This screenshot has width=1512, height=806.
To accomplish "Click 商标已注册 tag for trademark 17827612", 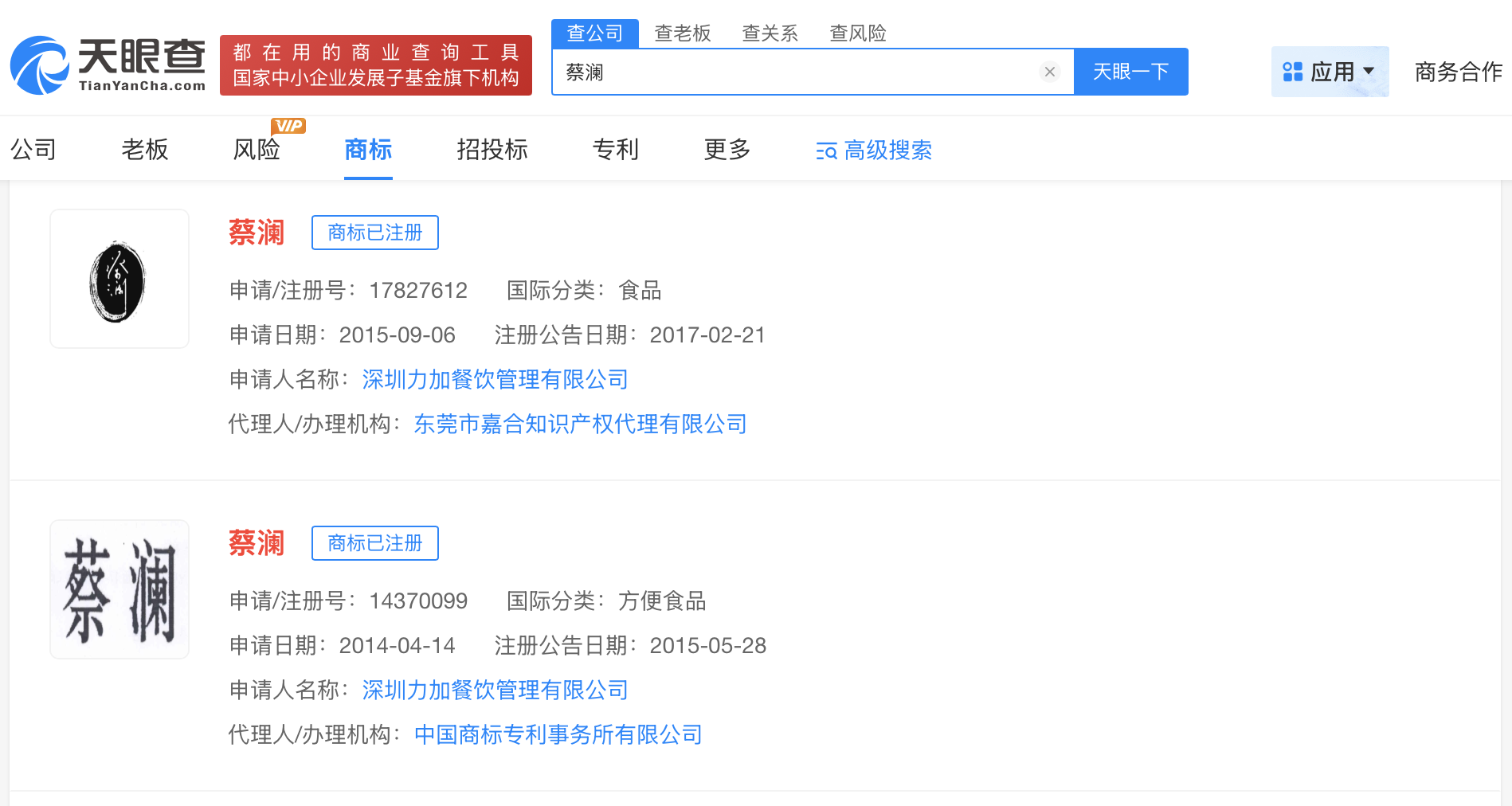I will [x=375, y=233].
